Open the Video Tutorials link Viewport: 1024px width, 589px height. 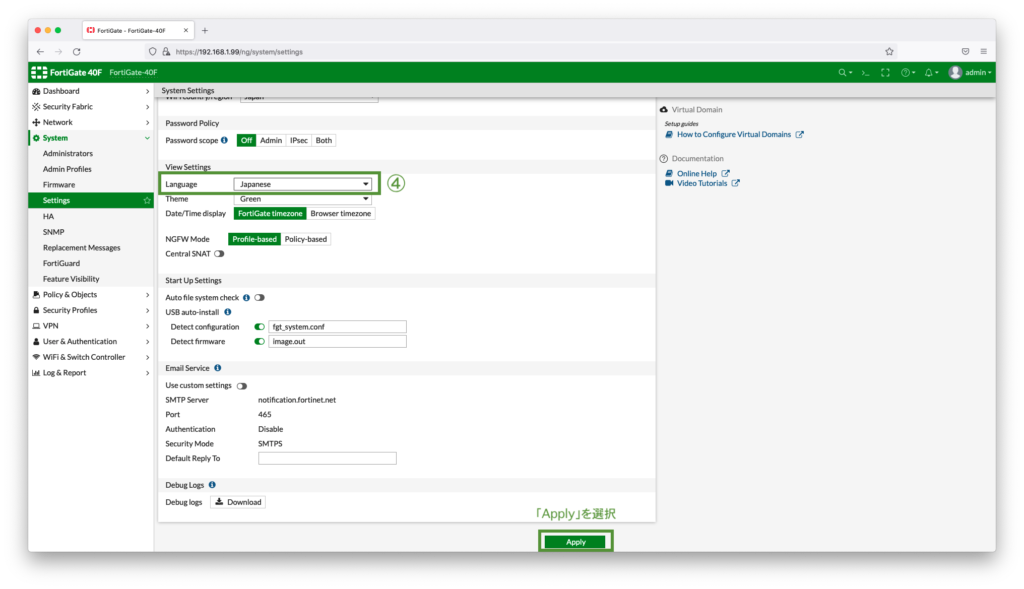point(702,183)
